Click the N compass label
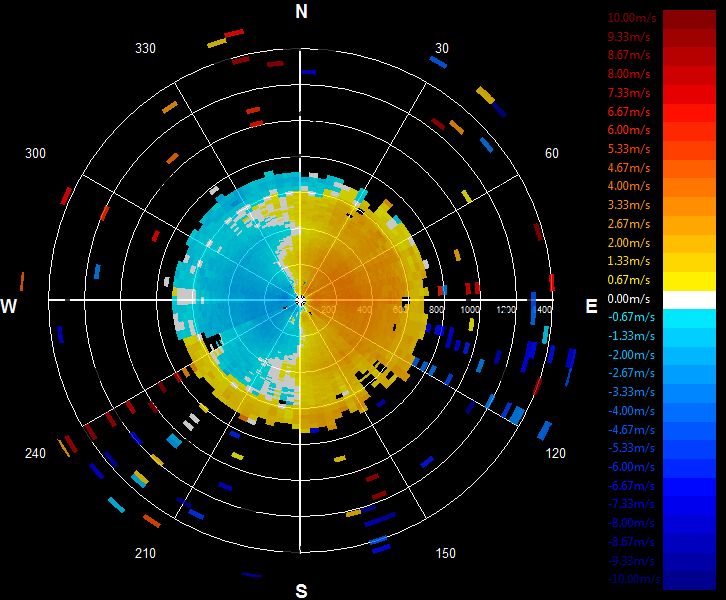Viewport: 726px width, 600px height. point(301,11)
